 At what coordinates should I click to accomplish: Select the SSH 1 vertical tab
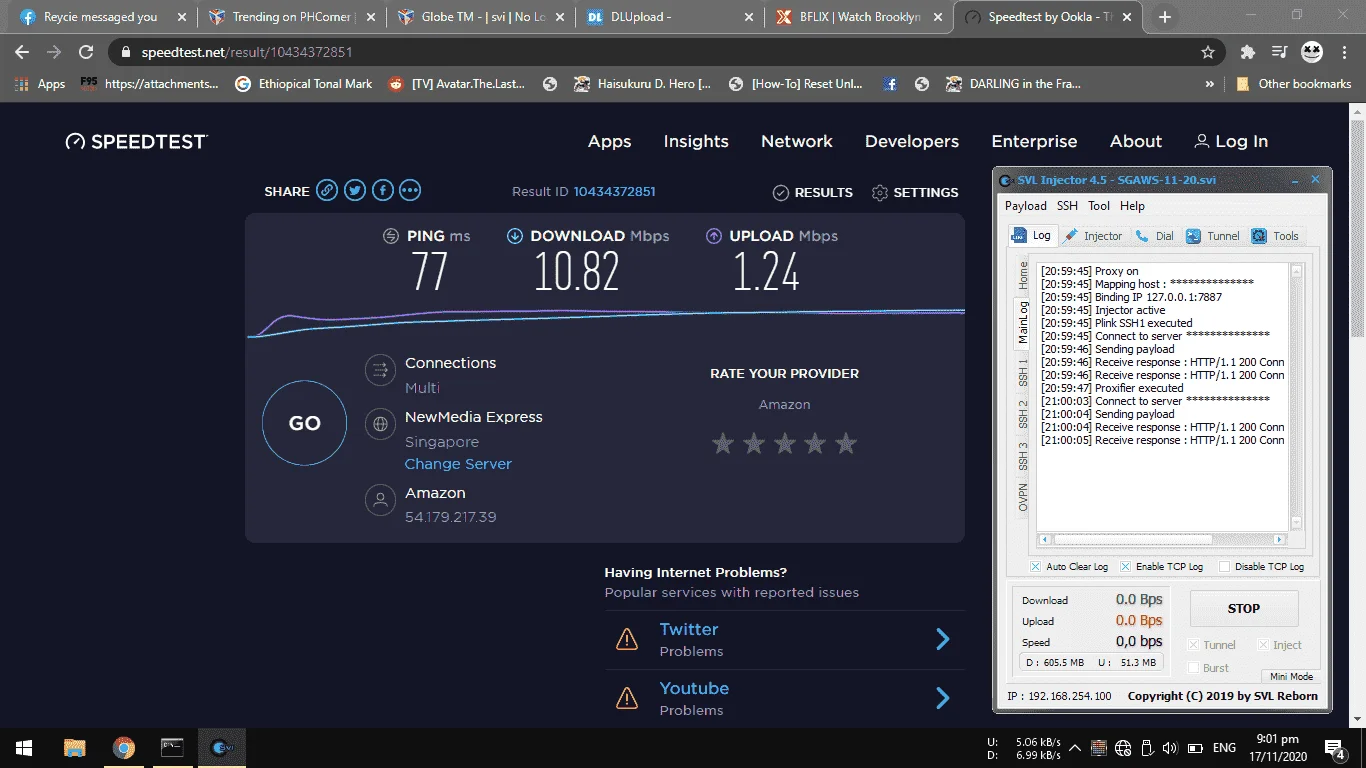click(x=1023, y=372)
